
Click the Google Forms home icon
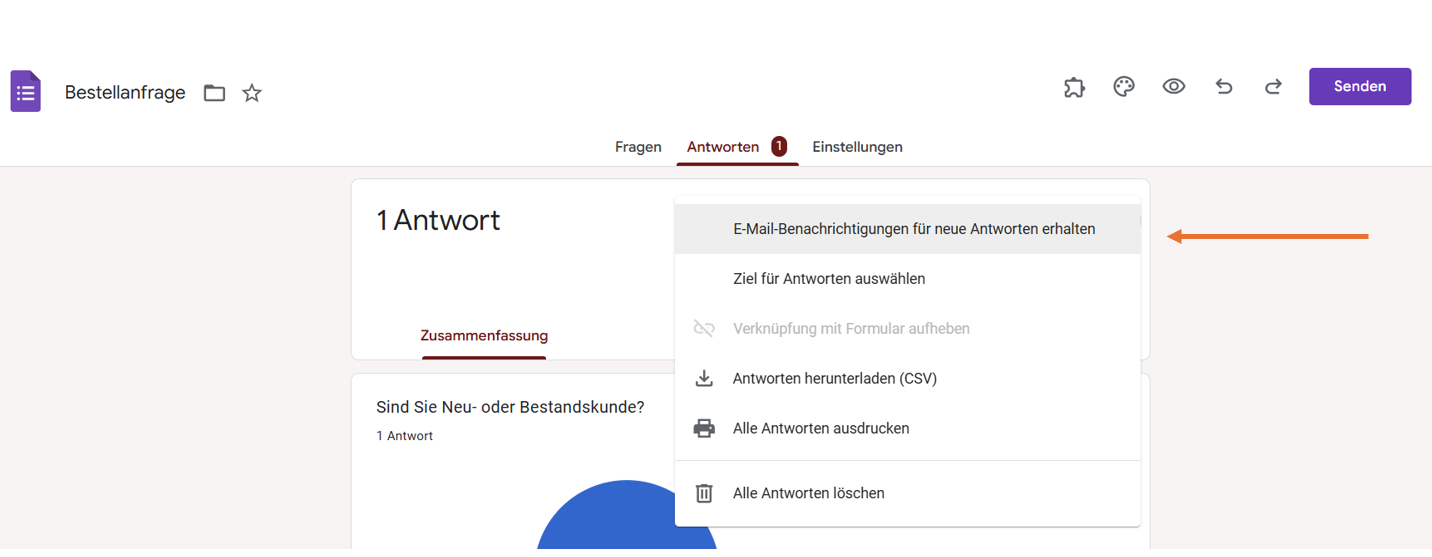pyautogui.click(x=26, y=92)
